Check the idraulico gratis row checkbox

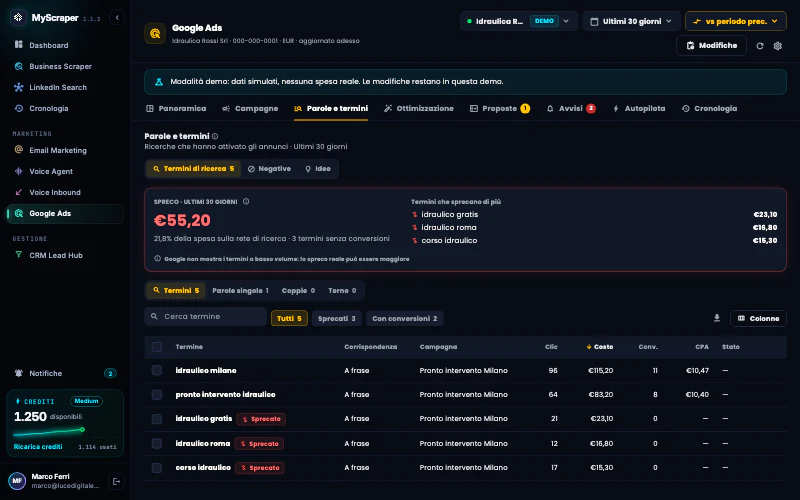tap(157, 419)
